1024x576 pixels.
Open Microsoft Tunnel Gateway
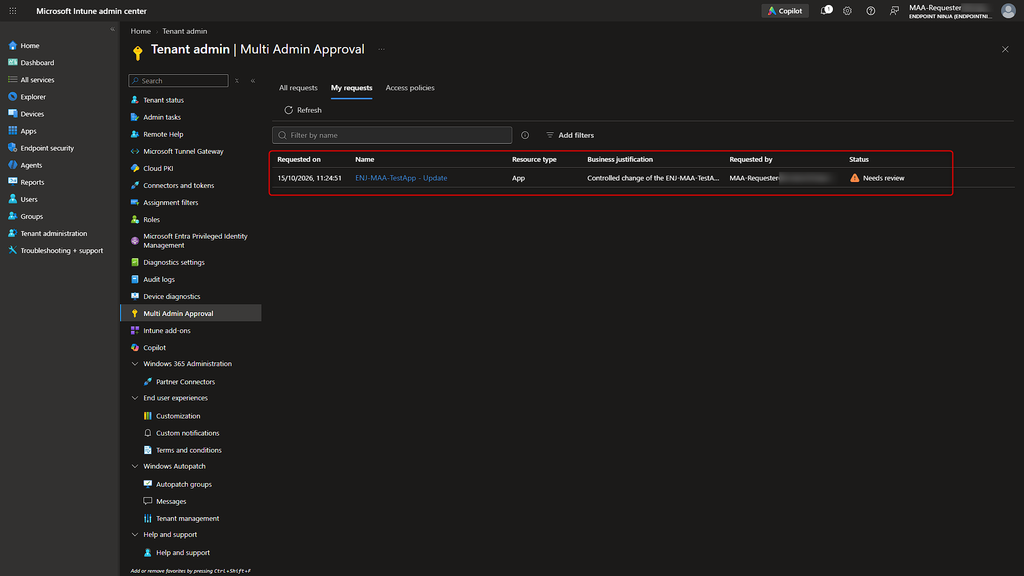[x=183, y=151]
